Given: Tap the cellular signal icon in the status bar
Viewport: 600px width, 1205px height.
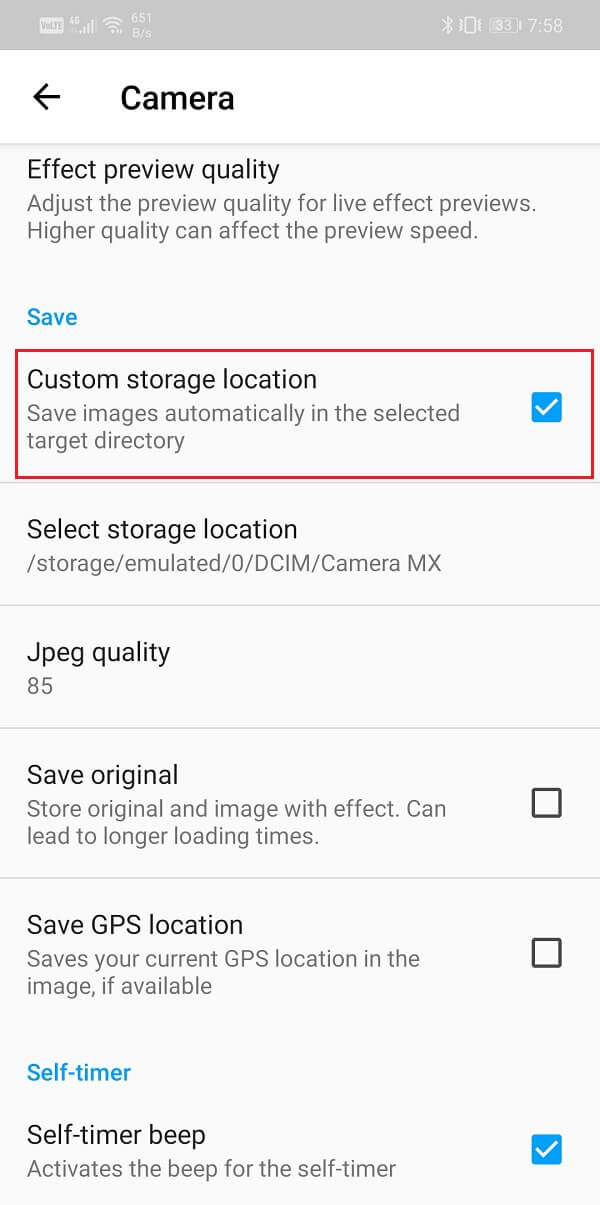Looking at the screenshot, I should [89, 24].
